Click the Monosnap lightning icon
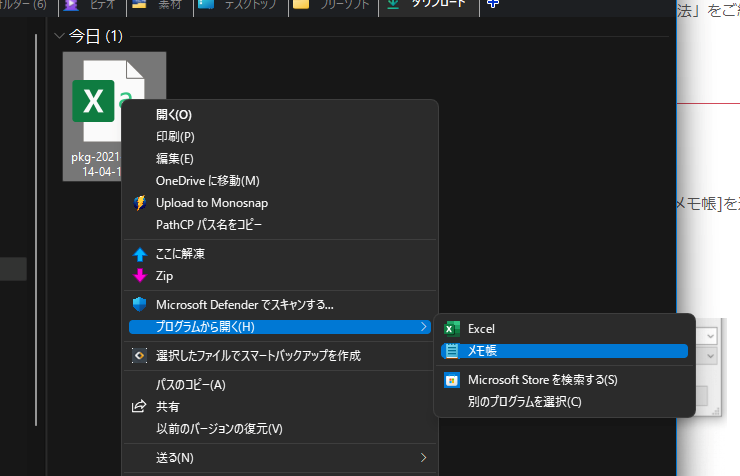740x476 pixels. pyautogui.click(x=140, y=203)
